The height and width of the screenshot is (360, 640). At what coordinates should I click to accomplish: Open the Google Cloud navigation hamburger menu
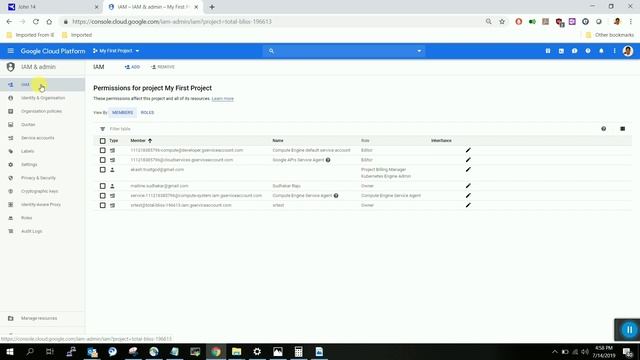tap(11, 51)
